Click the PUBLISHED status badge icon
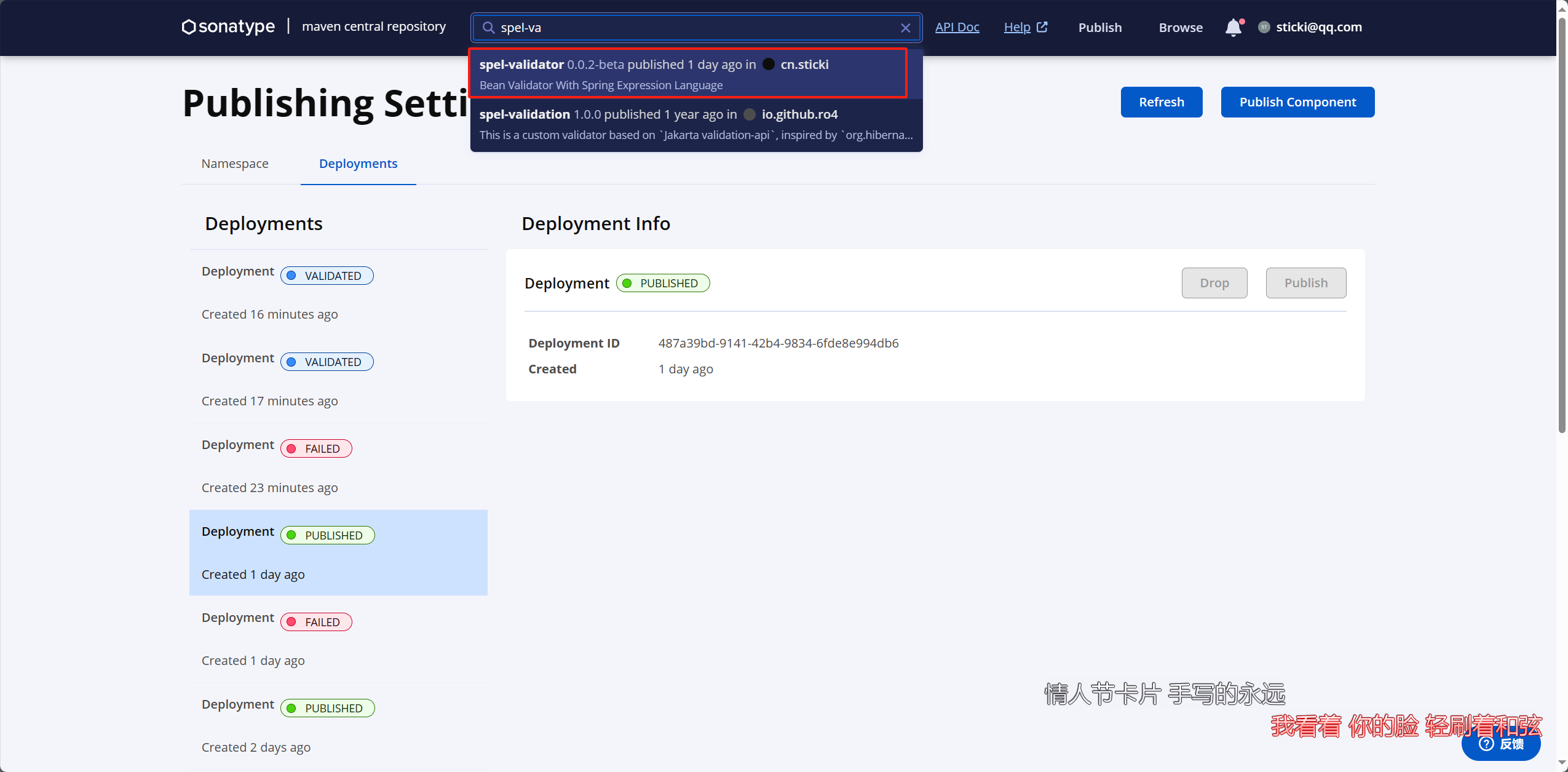Screen dimensions: 1568x772 pyautogui.click(x=628, y=282)
